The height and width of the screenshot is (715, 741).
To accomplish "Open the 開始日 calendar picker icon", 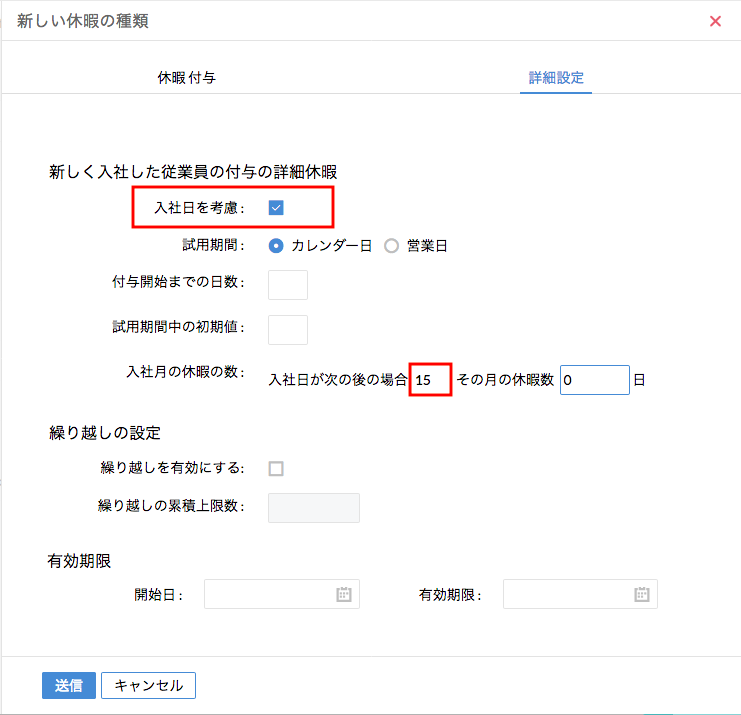I will (x=343, y=594).
